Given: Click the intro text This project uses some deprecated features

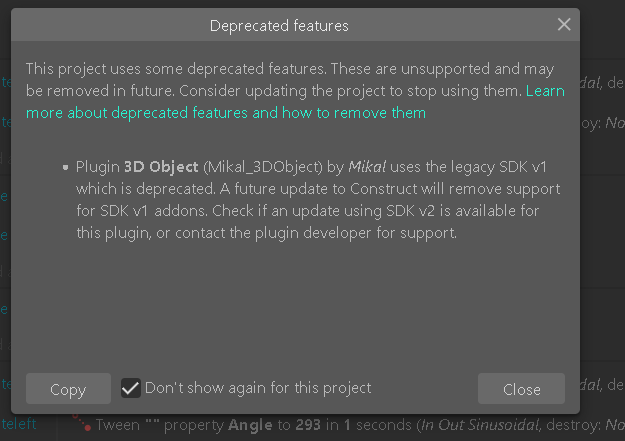Looking at the screenshot, I should (x=176, y=69).
